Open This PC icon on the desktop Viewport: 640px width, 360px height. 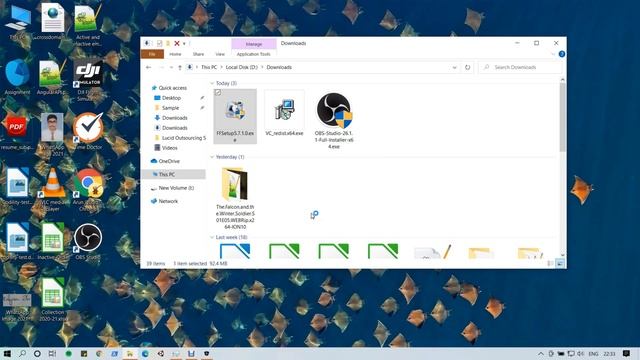(18, 22)
